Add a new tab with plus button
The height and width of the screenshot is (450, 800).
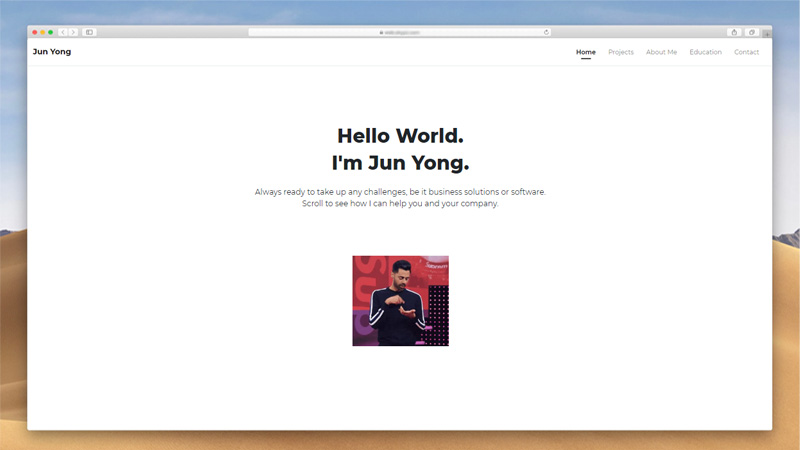(766, 33)
